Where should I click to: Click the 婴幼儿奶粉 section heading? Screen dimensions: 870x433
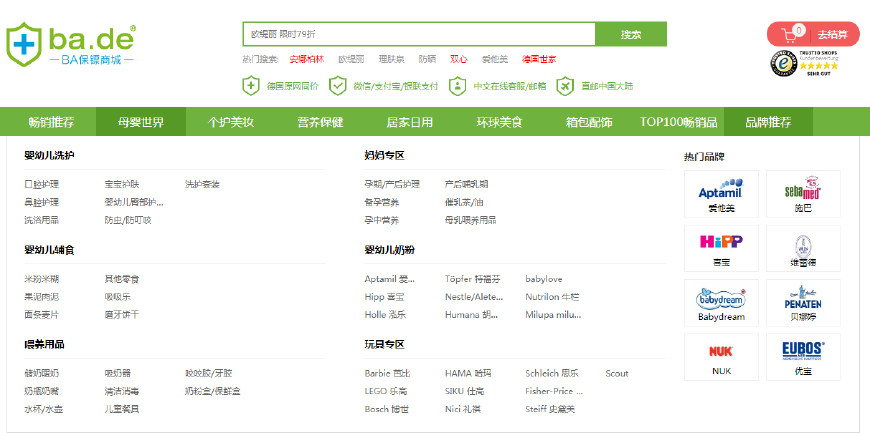click(390, 250)
